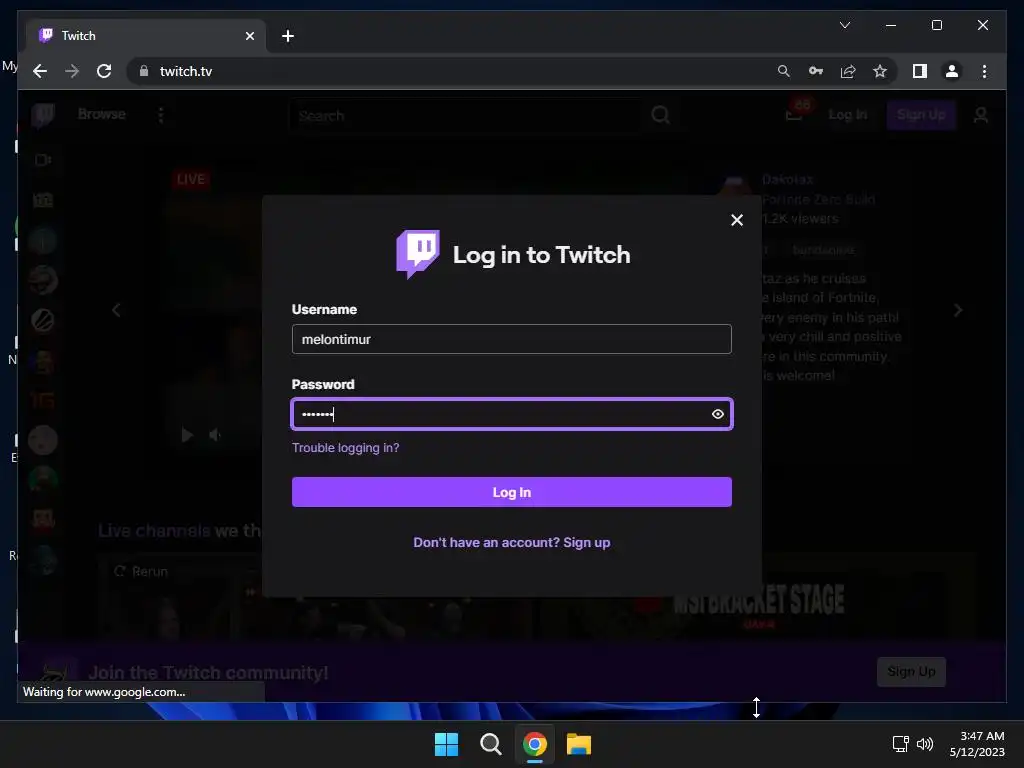Open the clock showing 3:47 AM

[x=977, y=744]
